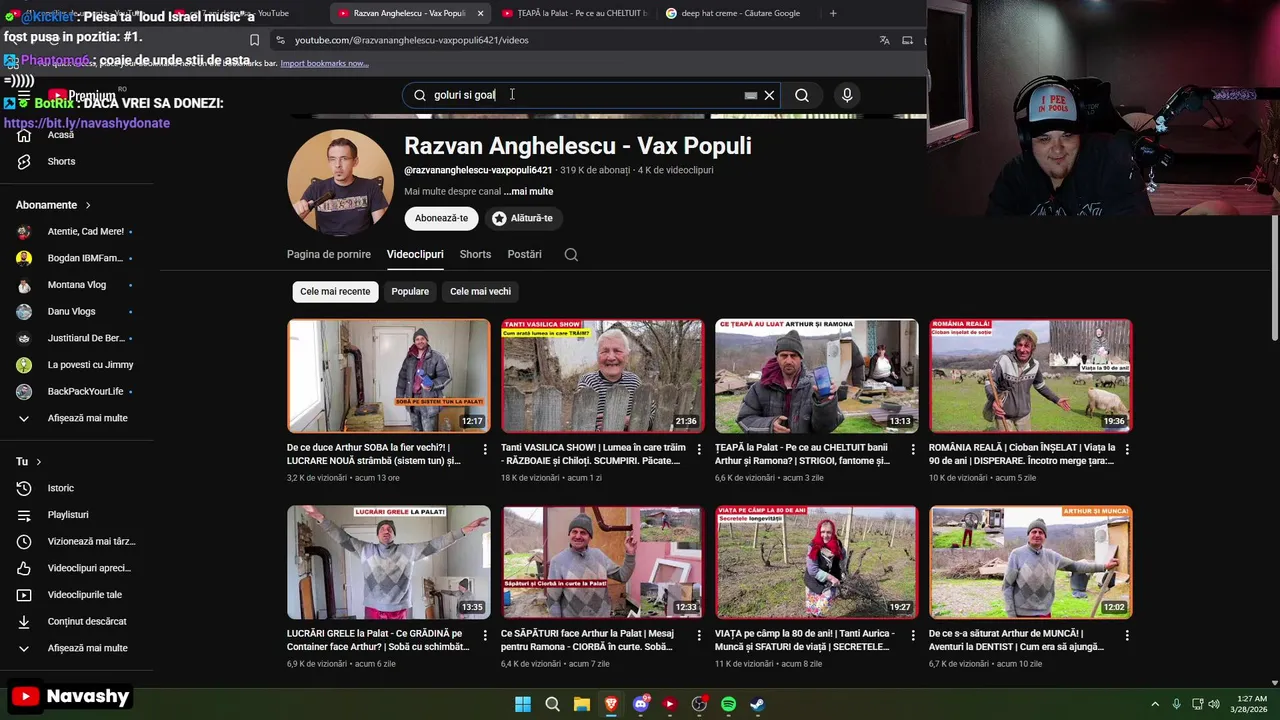
Task: Click the Abonează-te subscribe button
Action: point(441,218)
